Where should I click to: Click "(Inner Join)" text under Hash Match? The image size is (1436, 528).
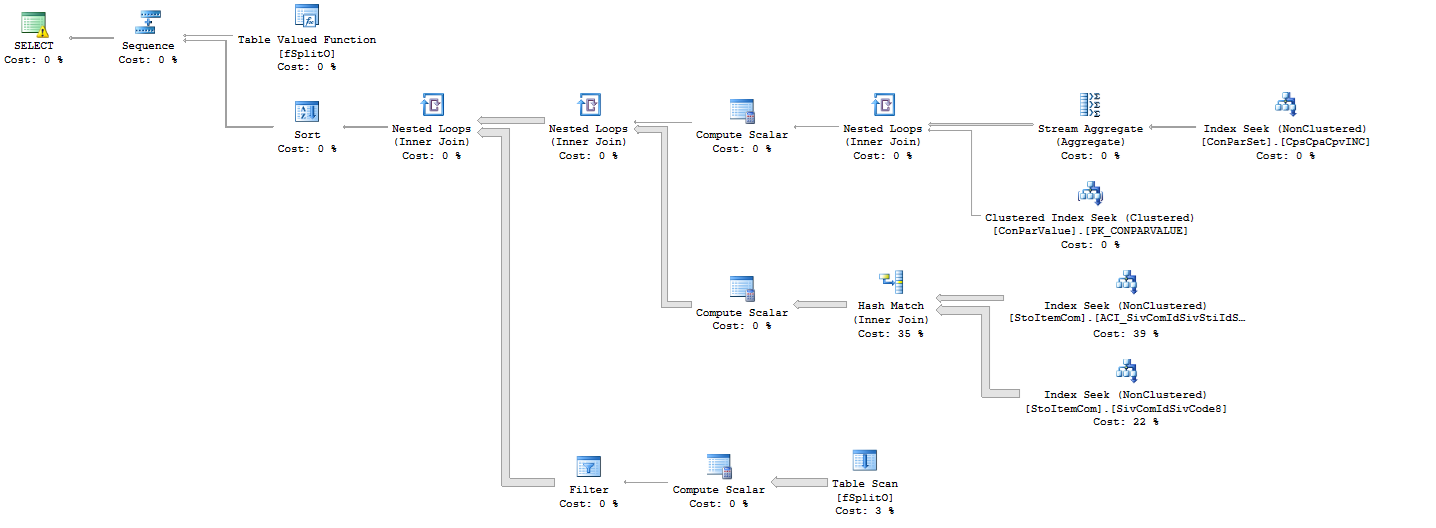[x=890, y=319]
